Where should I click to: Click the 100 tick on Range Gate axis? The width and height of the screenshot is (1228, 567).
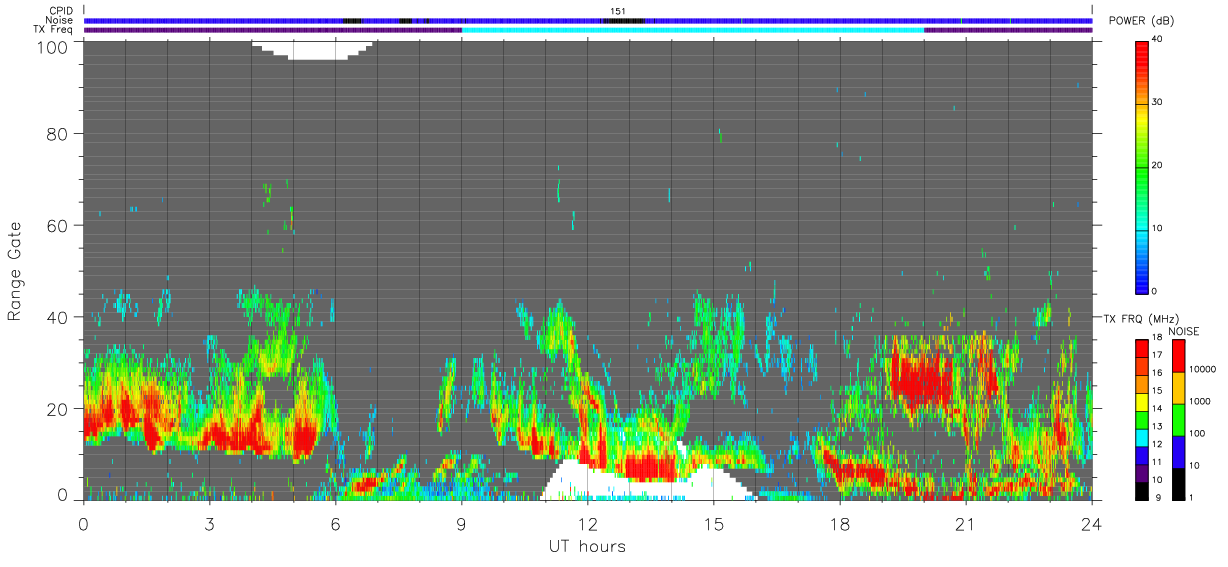click(54, 46)
